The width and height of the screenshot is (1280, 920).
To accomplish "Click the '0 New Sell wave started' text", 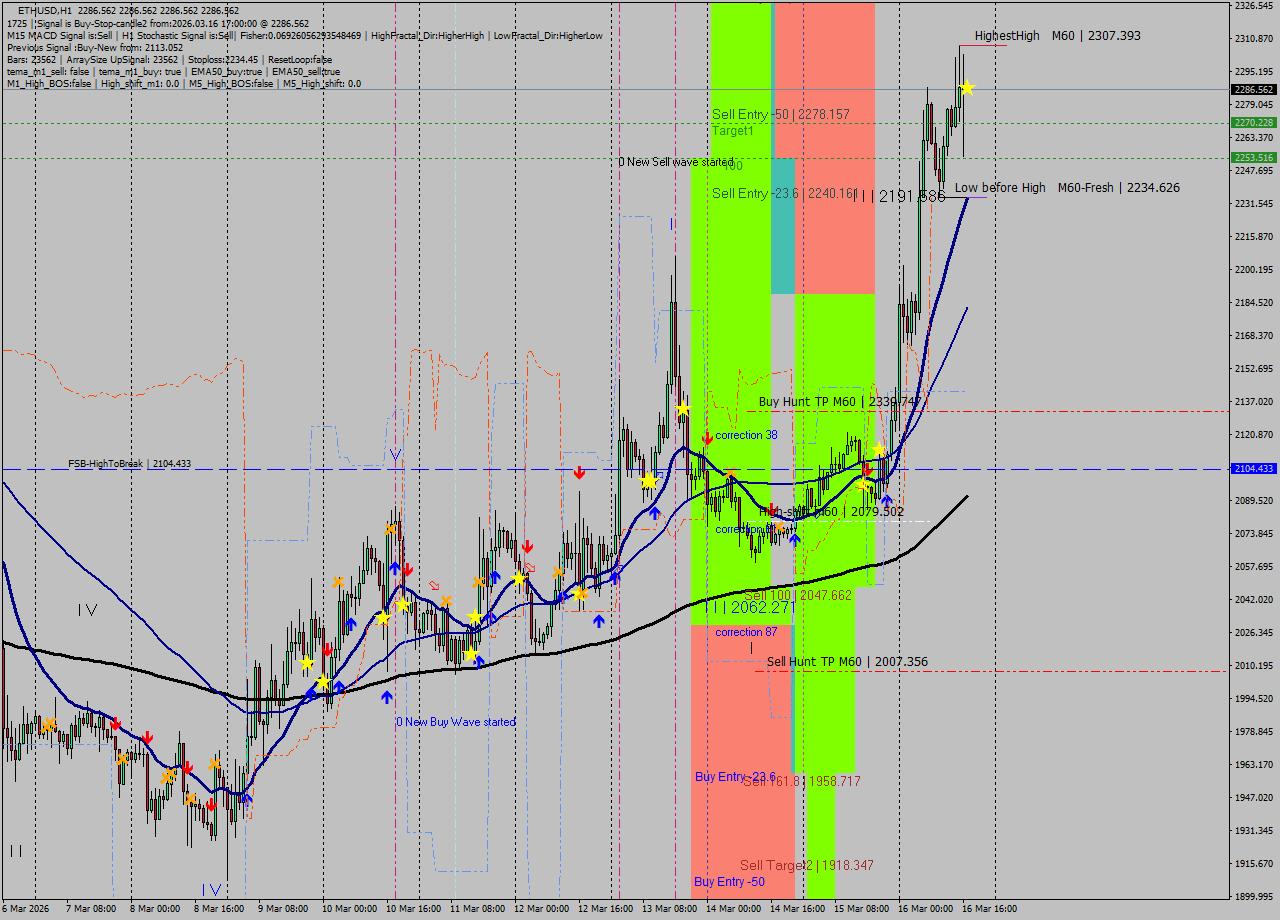I will pyautogui.click(x=675, y=162).
